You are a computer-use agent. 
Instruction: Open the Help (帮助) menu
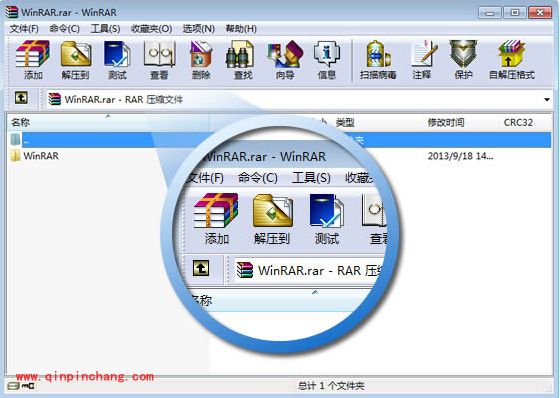pos(241,29)
